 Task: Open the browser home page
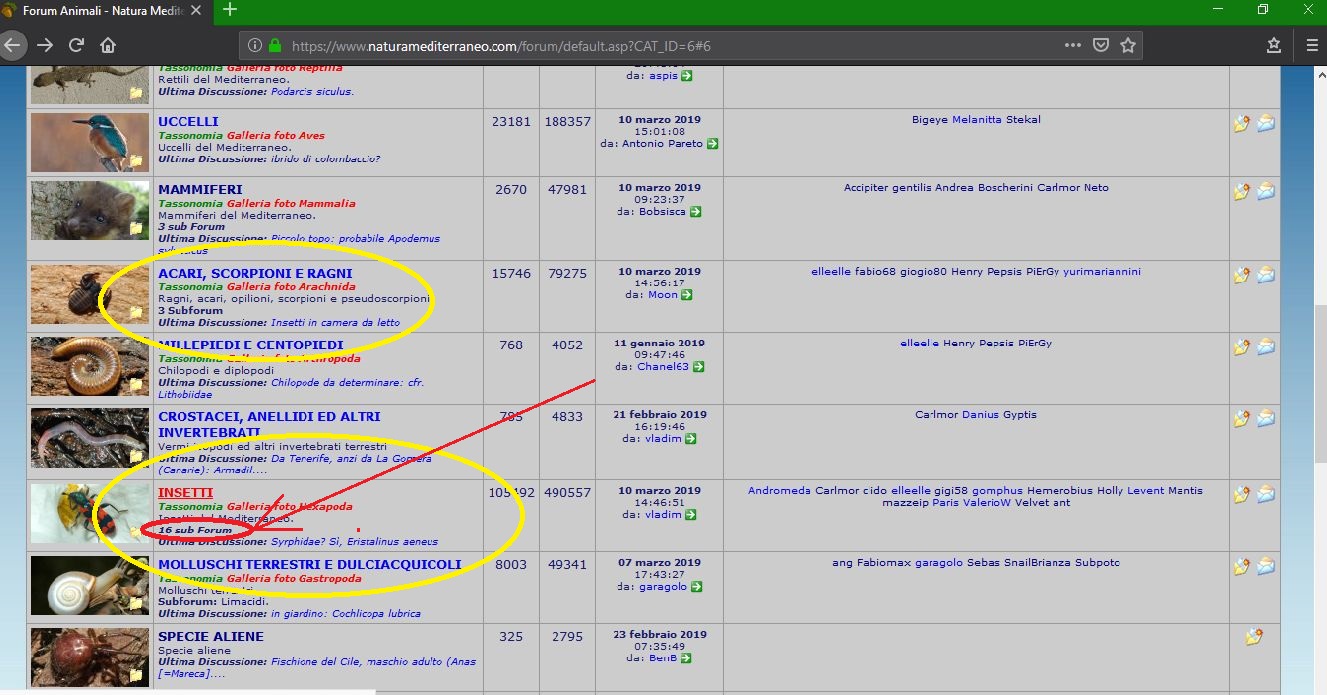point(108,45)
